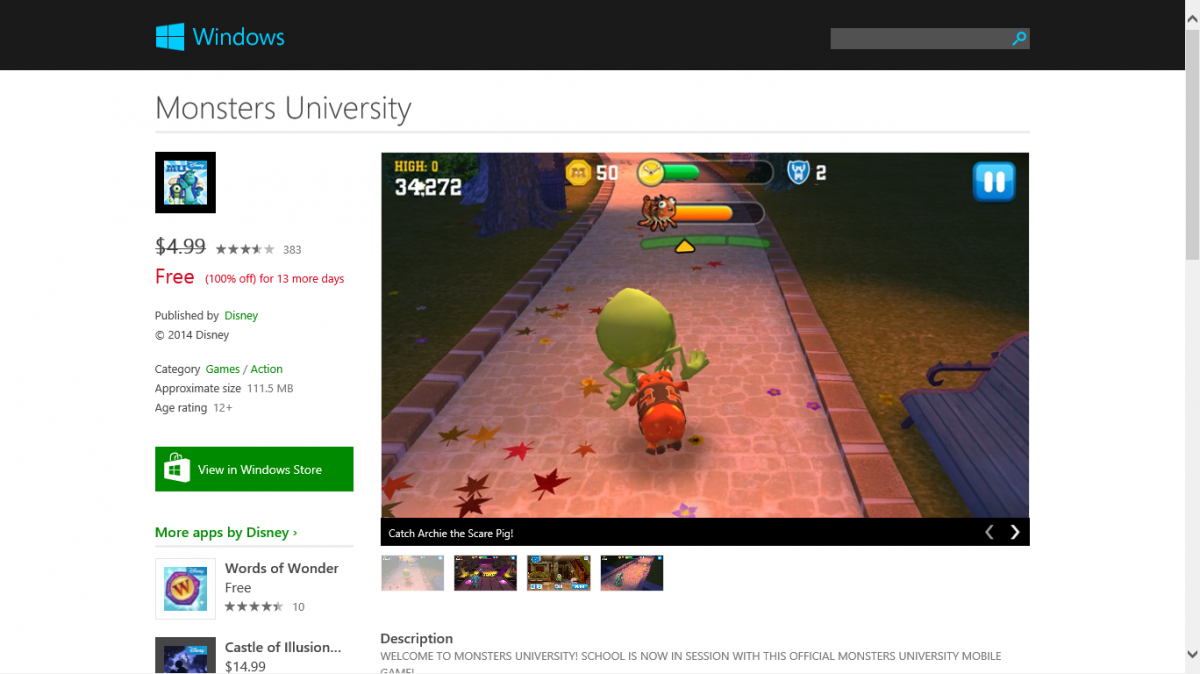
Task: Click the 34,272 score in the screenshot
Action: (427, 187)
